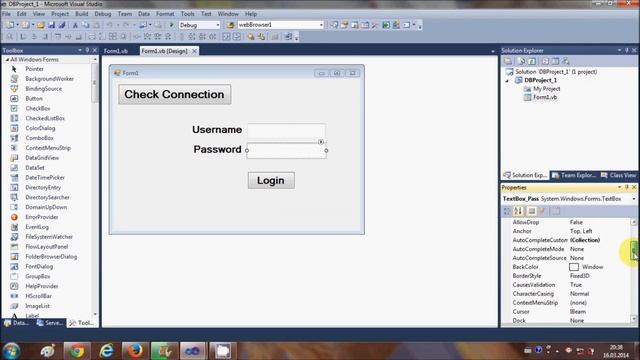
Task: Click the Password text box on form
Action: click(287, 151)
